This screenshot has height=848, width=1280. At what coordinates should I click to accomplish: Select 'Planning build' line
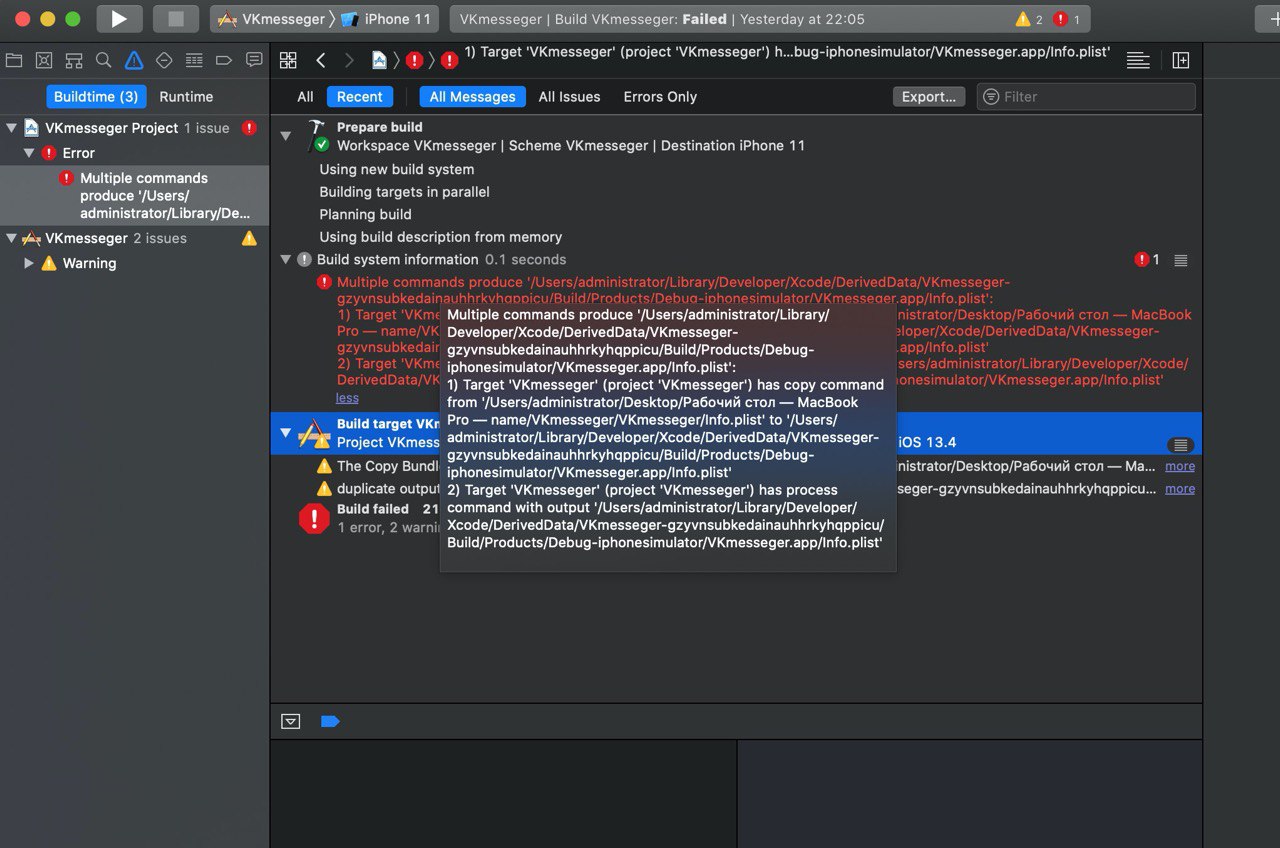coord(365,215)
